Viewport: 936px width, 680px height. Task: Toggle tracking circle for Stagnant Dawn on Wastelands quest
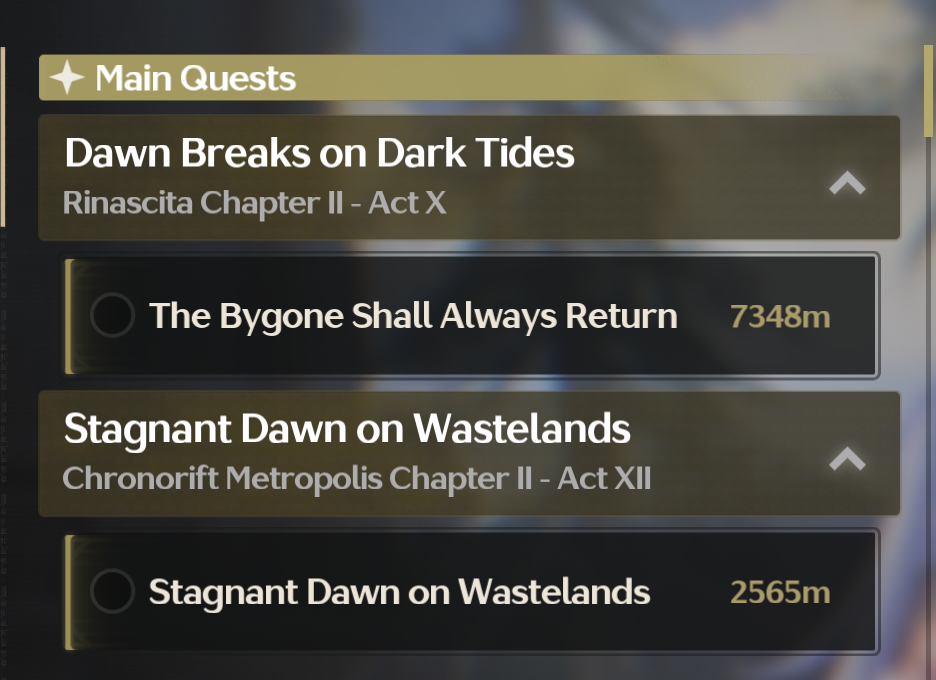(112, 592)
